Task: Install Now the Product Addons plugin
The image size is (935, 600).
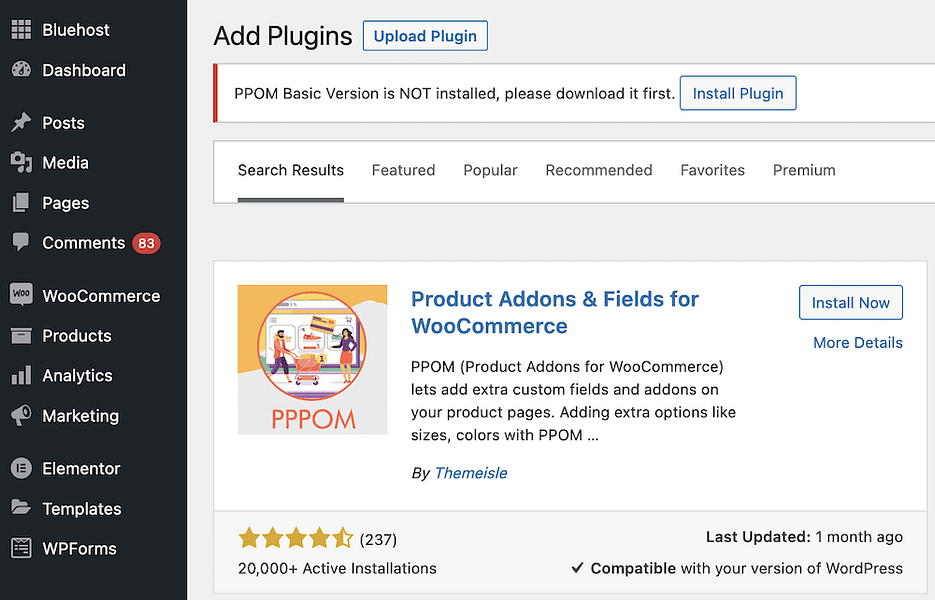Action: [x=850, y=302]
